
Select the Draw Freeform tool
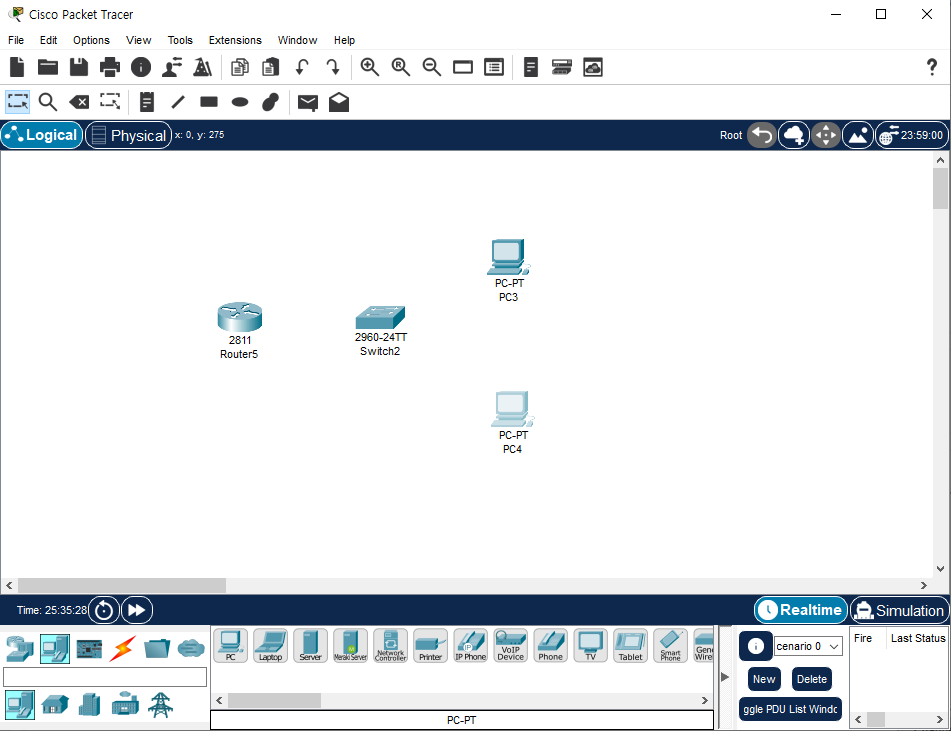(271, 102)
